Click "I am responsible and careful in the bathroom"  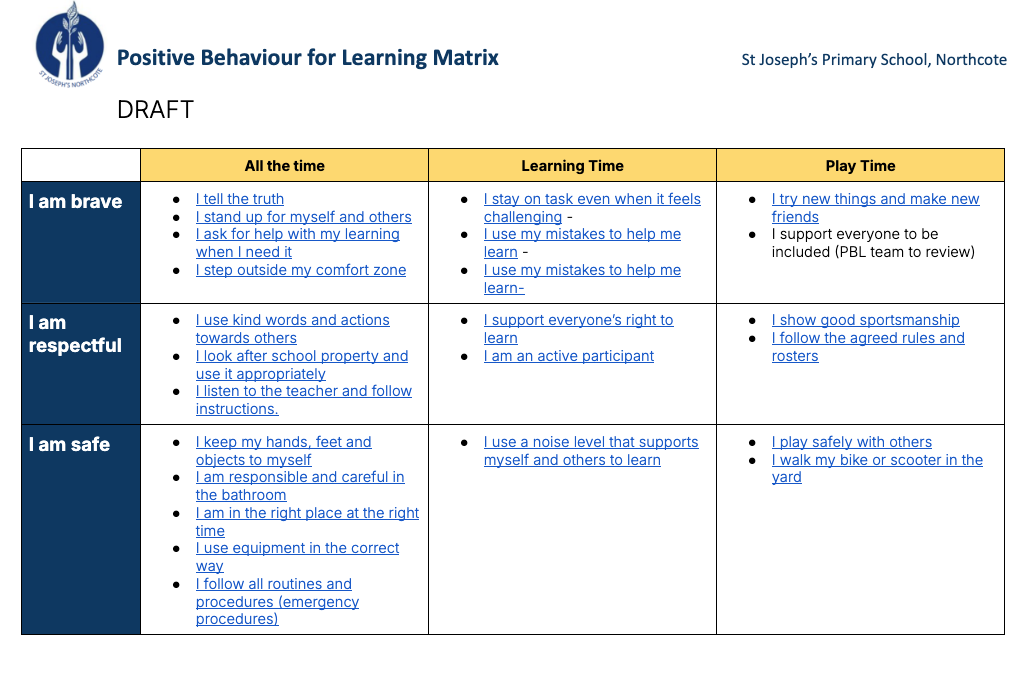point(299,486)
